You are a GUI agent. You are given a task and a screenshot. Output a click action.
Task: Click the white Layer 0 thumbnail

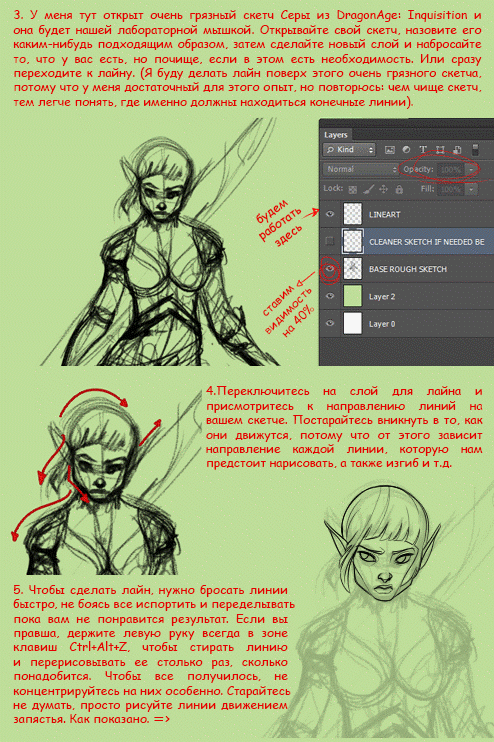(x=353, y=324)
